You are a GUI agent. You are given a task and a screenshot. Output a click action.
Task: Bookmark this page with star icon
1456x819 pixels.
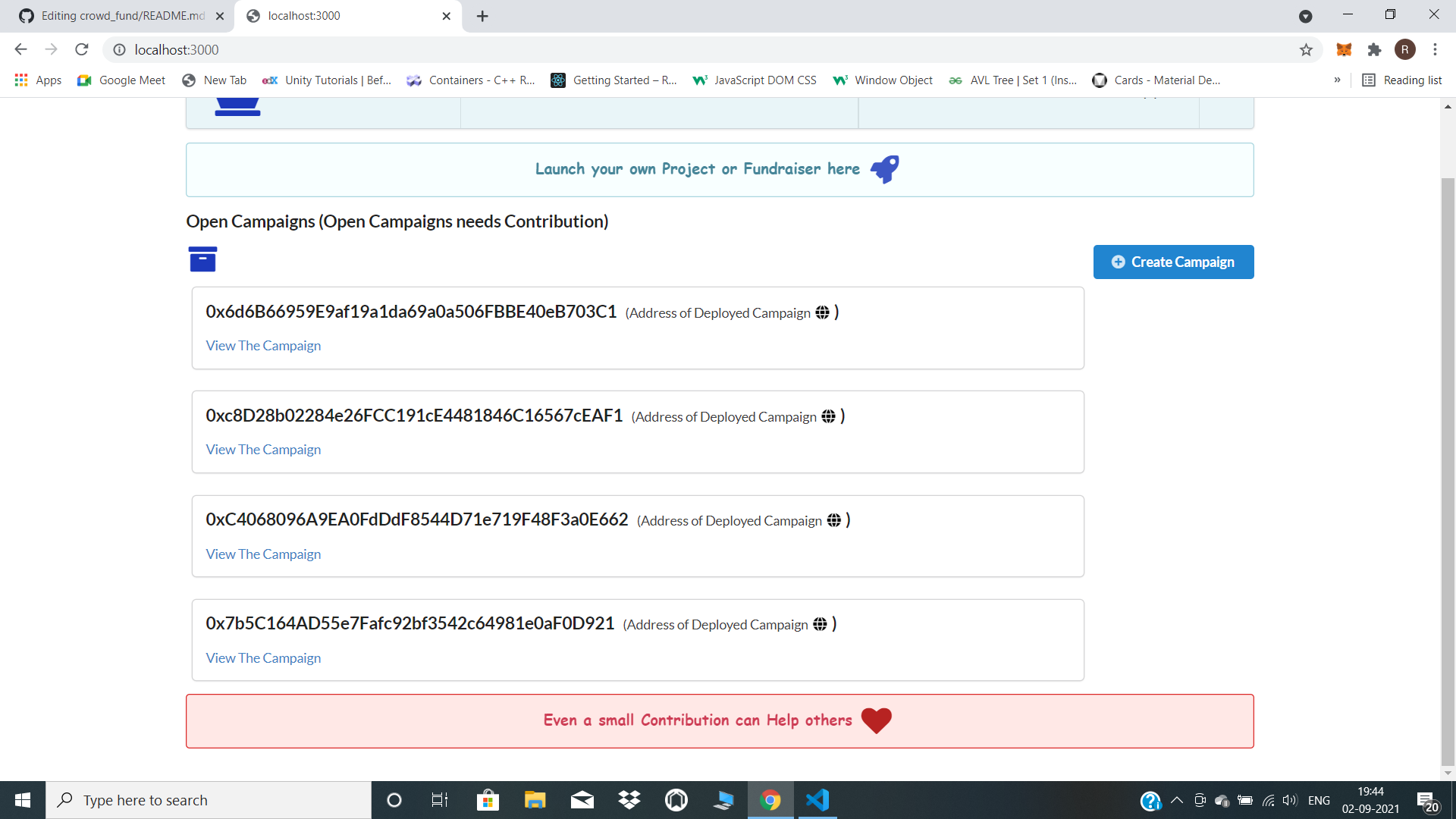click(x=1306, y=50)
